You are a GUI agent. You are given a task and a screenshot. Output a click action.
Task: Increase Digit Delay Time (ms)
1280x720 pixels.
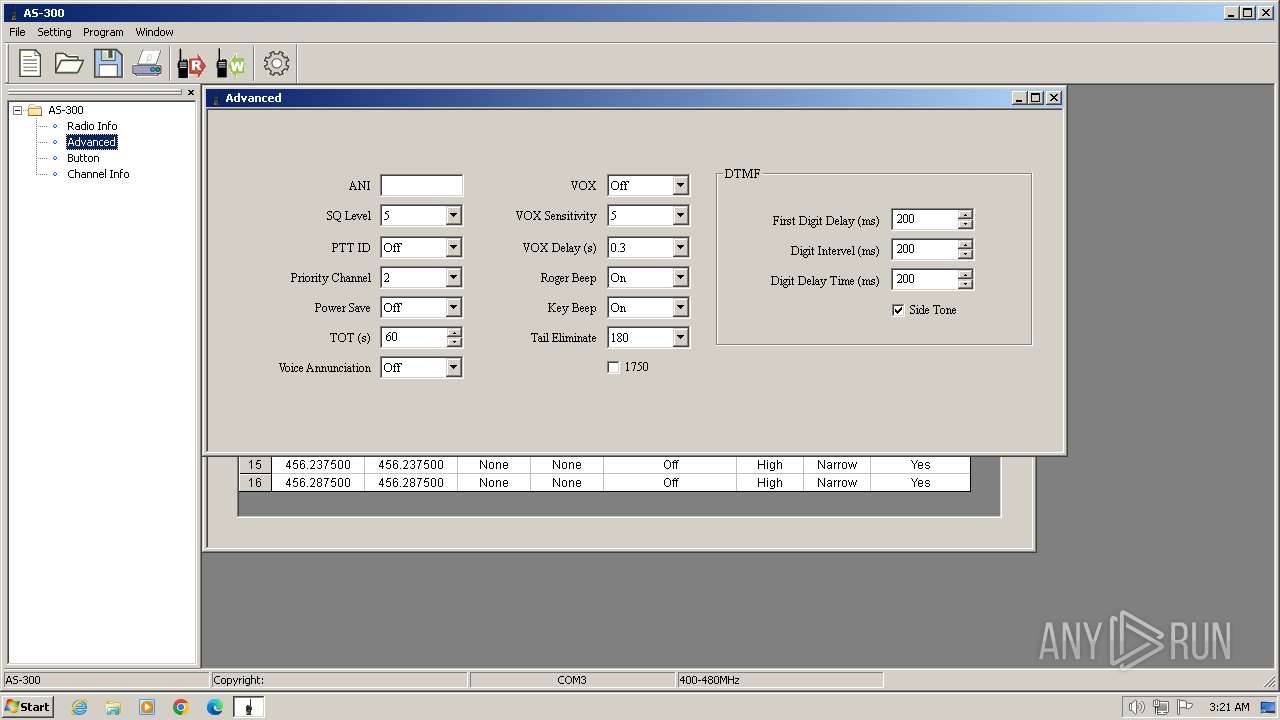pyautogui.click(x=965, y=275)
